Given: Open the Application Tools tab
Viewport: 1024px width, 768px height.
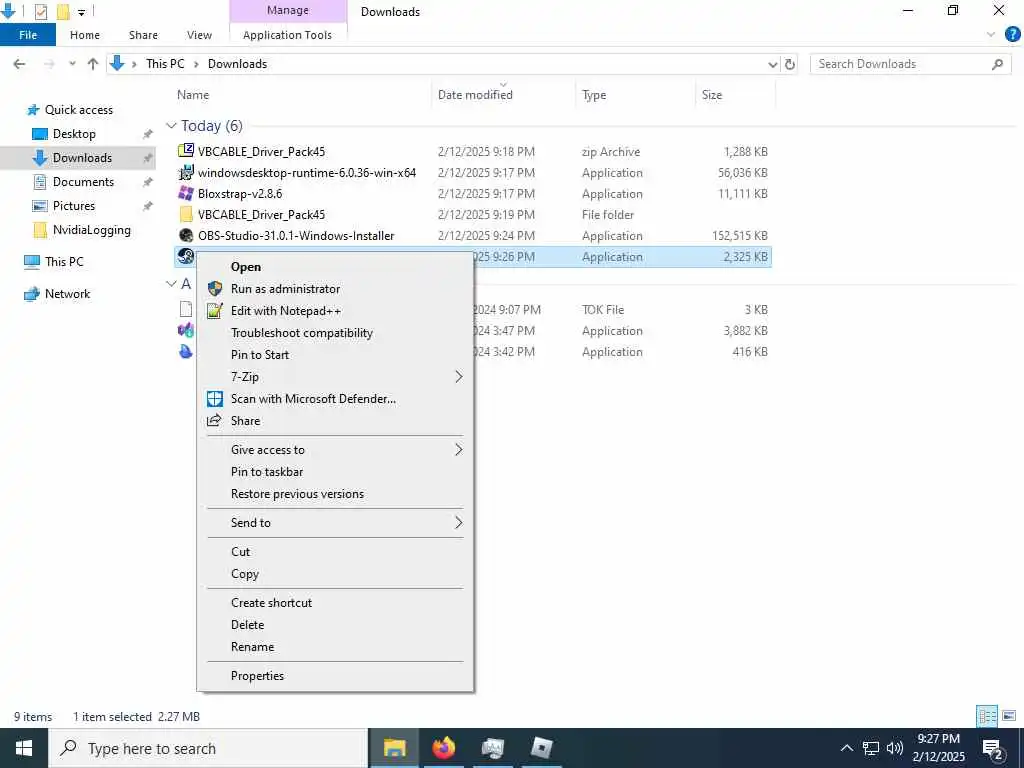Looking at the screenshot, I should pos(287,35).
